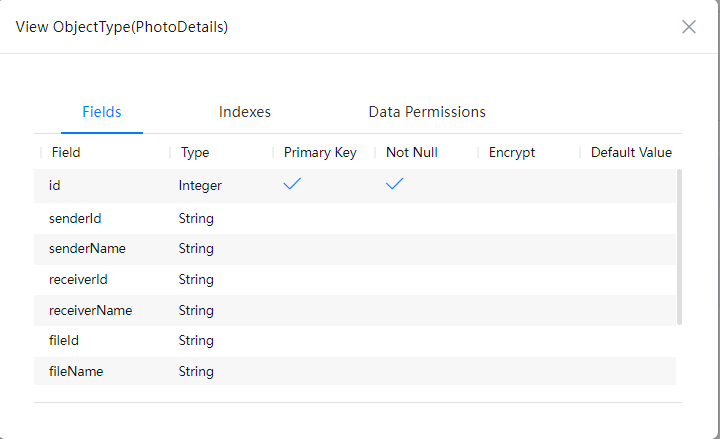720x439 pixels.
Task: Click the Primary Key column header
Action: click(320, 153)
